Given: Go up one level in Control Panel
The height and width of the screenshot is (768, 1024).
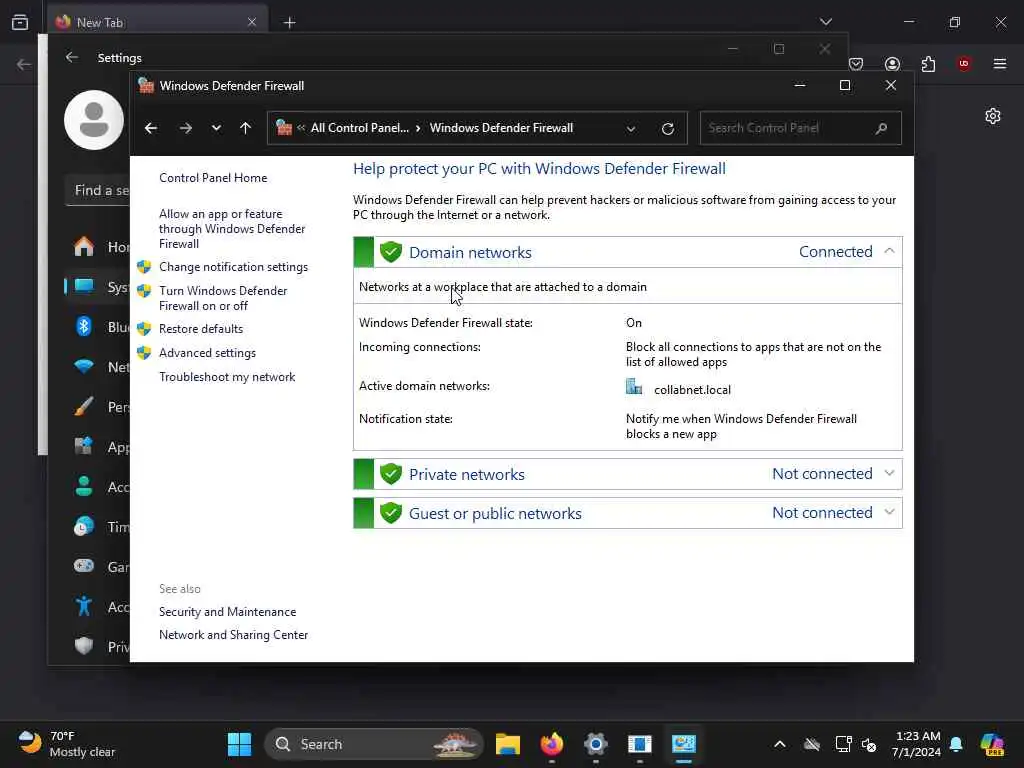Looking at the screenshot, I should [x=246, y=128].
